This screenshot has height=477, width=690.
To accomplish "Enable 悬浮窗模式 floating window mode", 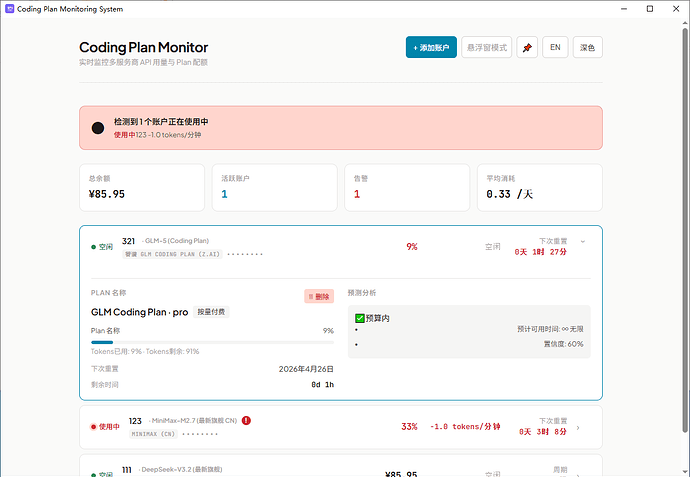I will (x=487, y=47).
